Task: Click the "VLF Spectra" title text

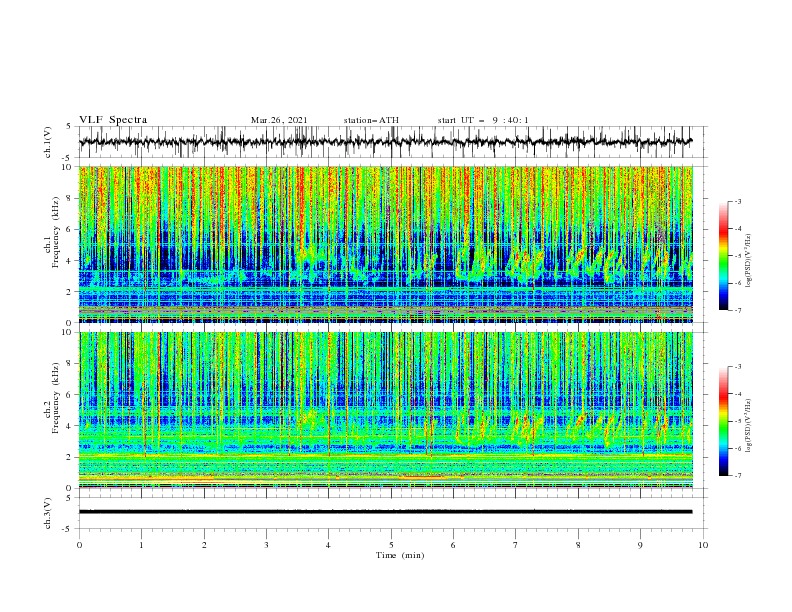Action: coord(113,120)
